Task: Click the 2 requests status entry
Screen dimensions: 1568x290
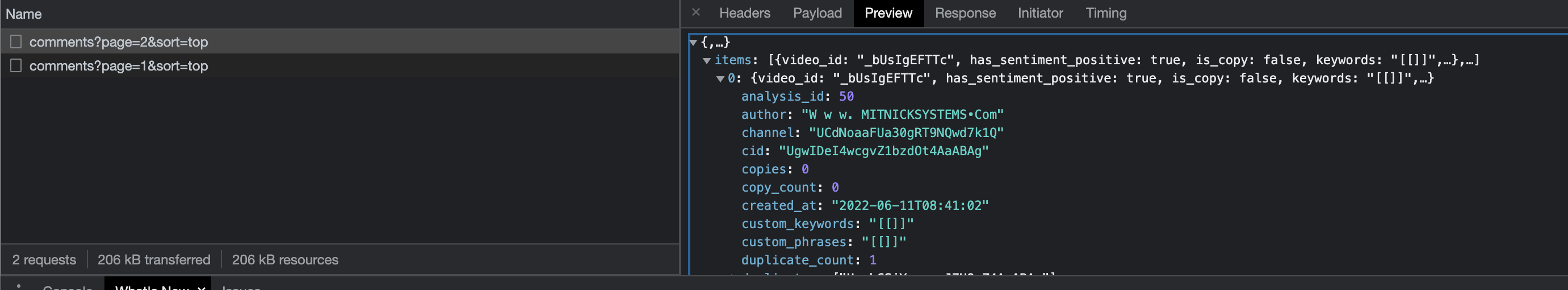Action: click(44, 259)
